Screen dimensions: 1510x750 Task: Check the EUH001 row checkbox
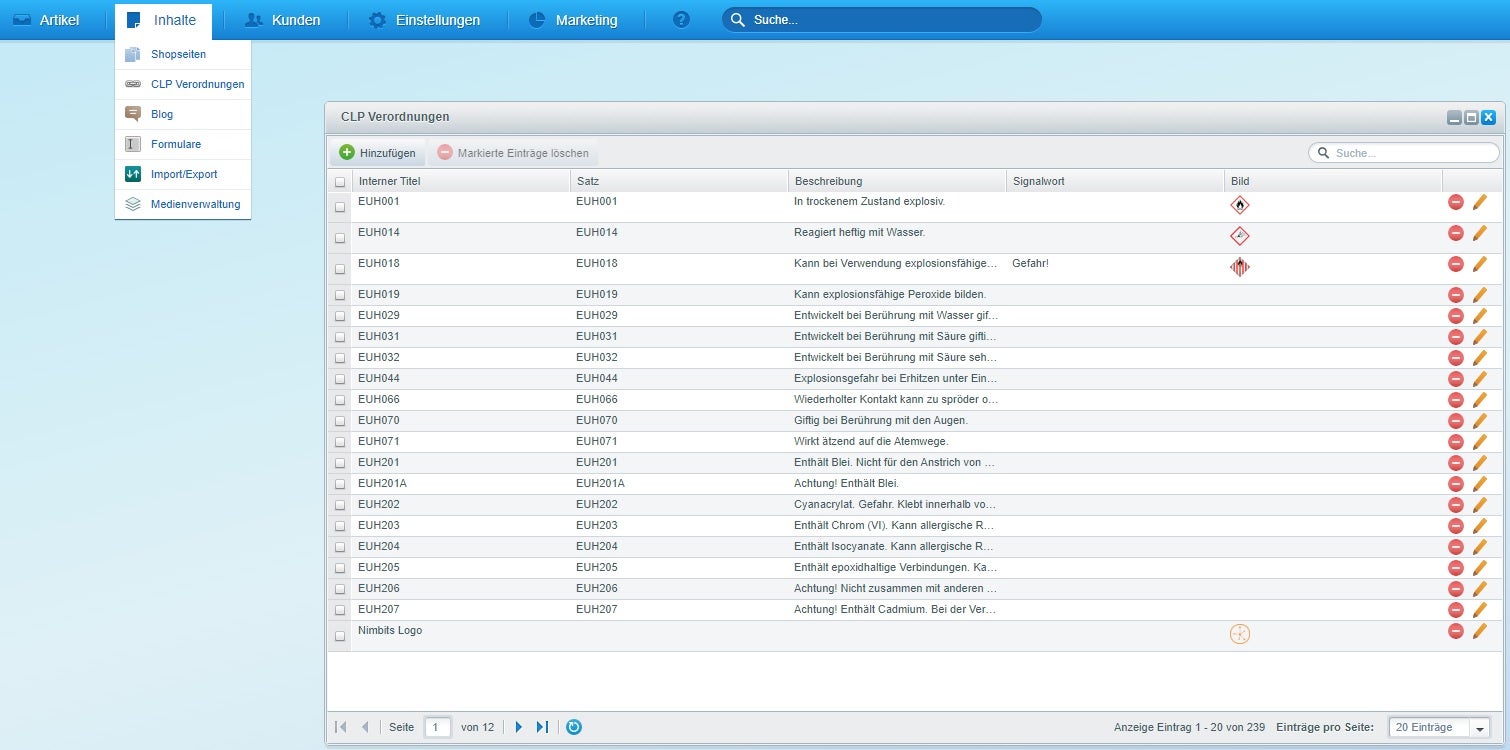click(340, 207)
